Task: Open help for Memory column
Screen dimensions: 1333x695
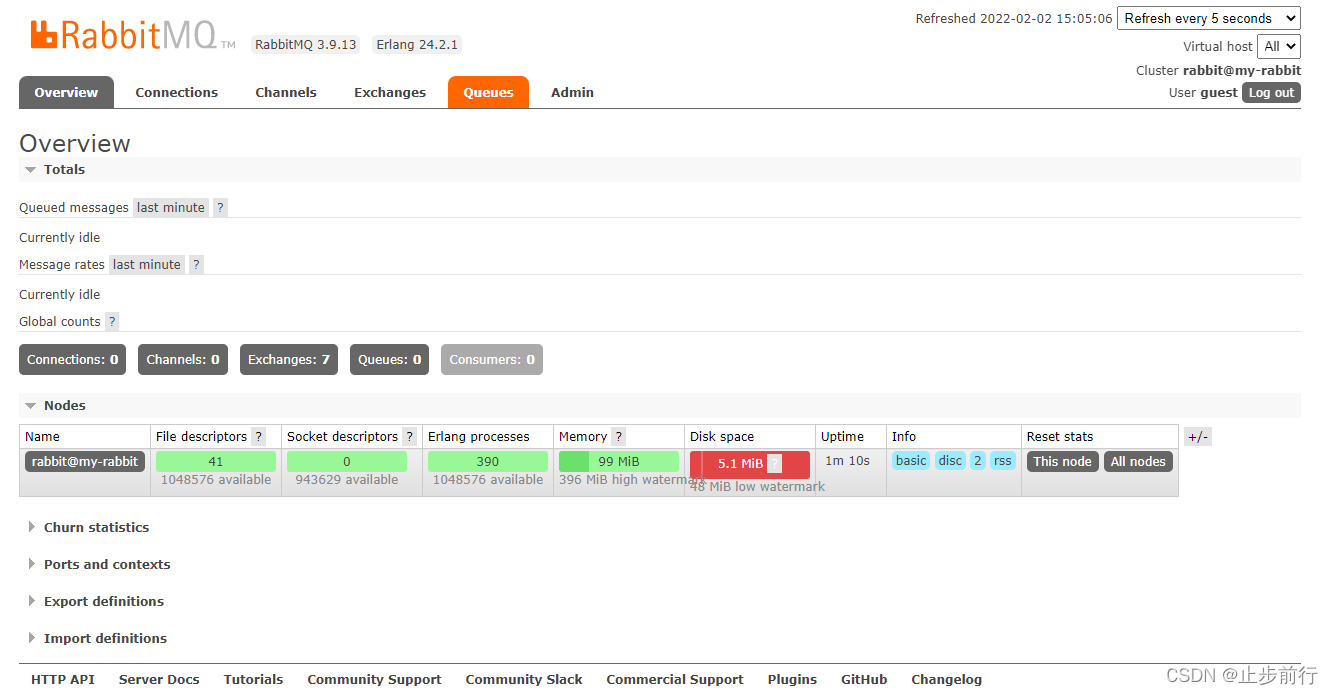Action: point(619,436)
